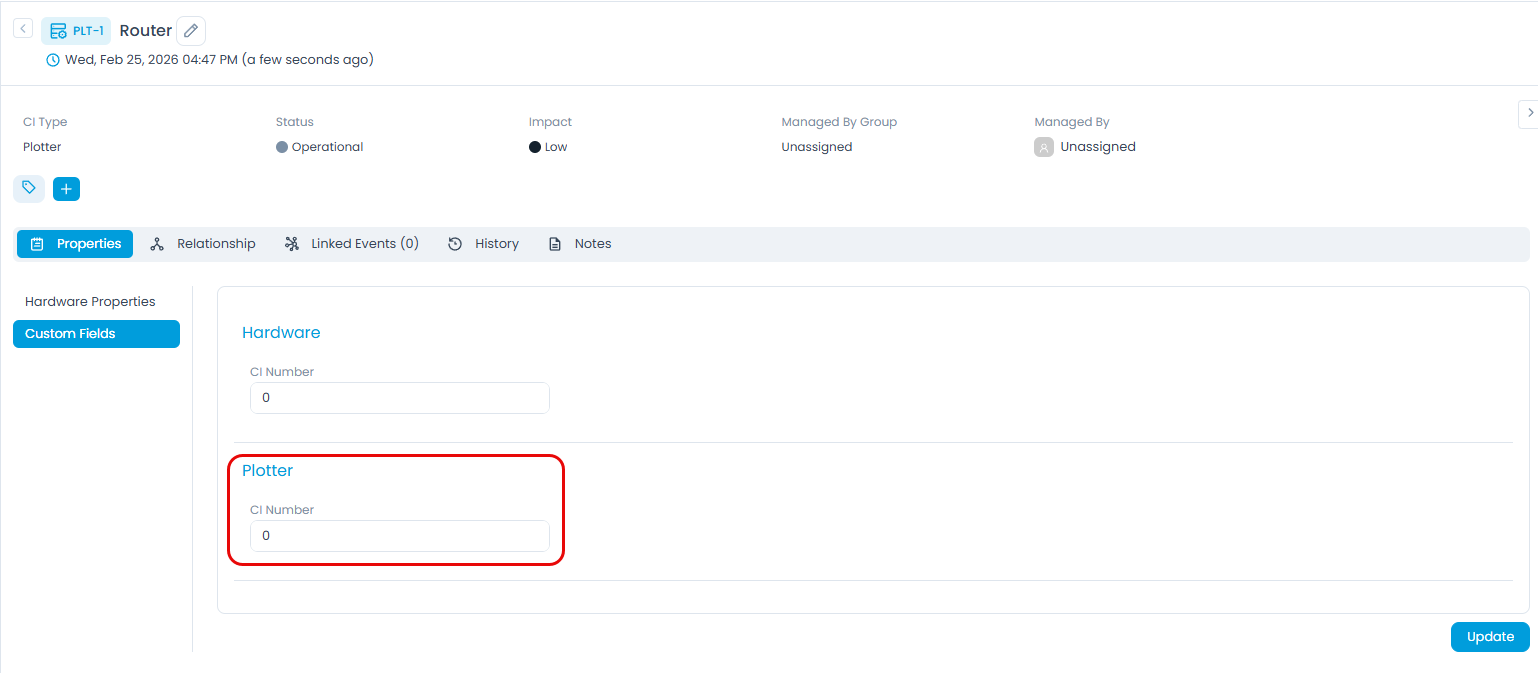The image size is (1538, 673).
Task: Go to the History tab
Action: 484,244
